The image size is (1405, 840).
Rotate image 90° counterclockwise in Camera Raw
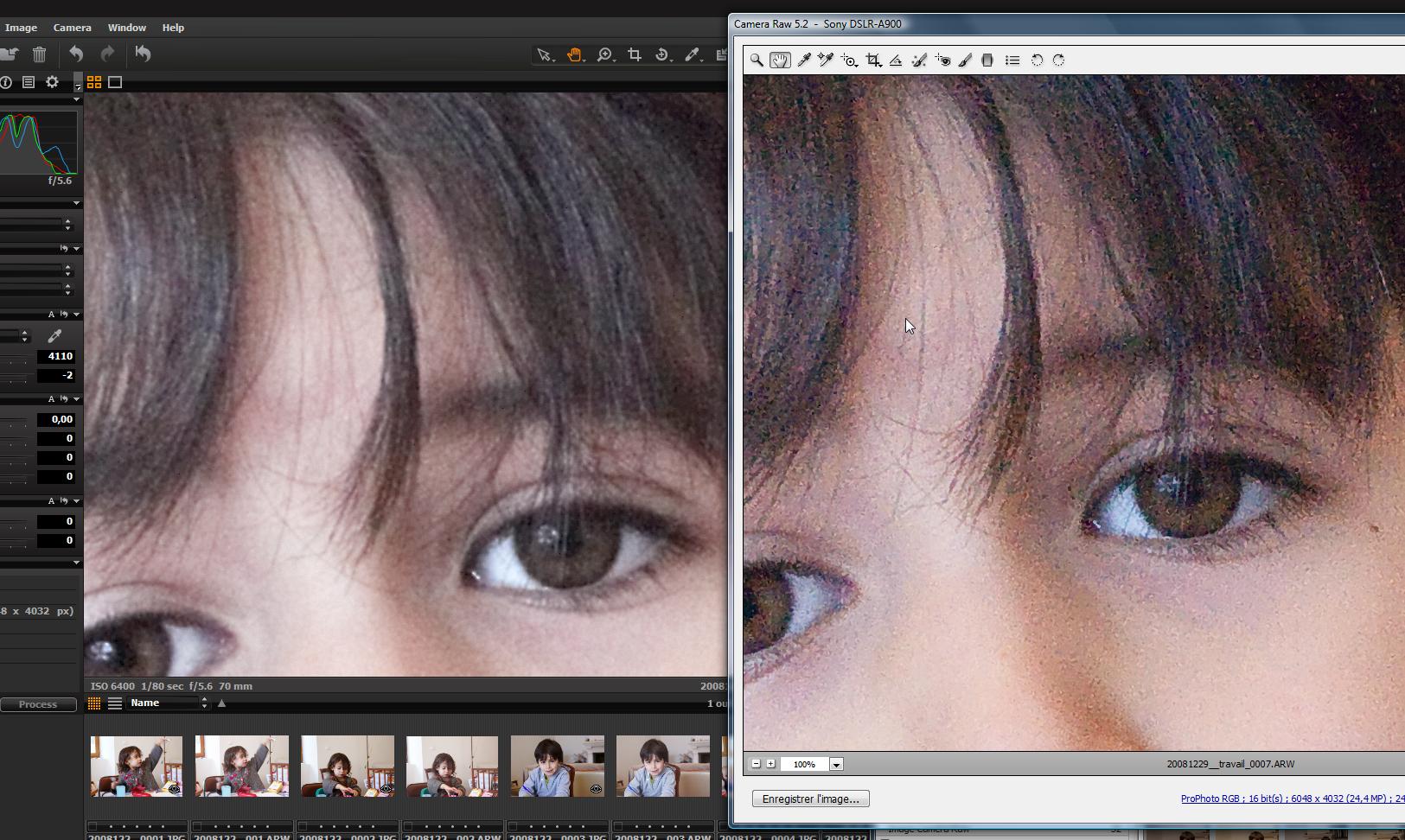coord(1037,60)
